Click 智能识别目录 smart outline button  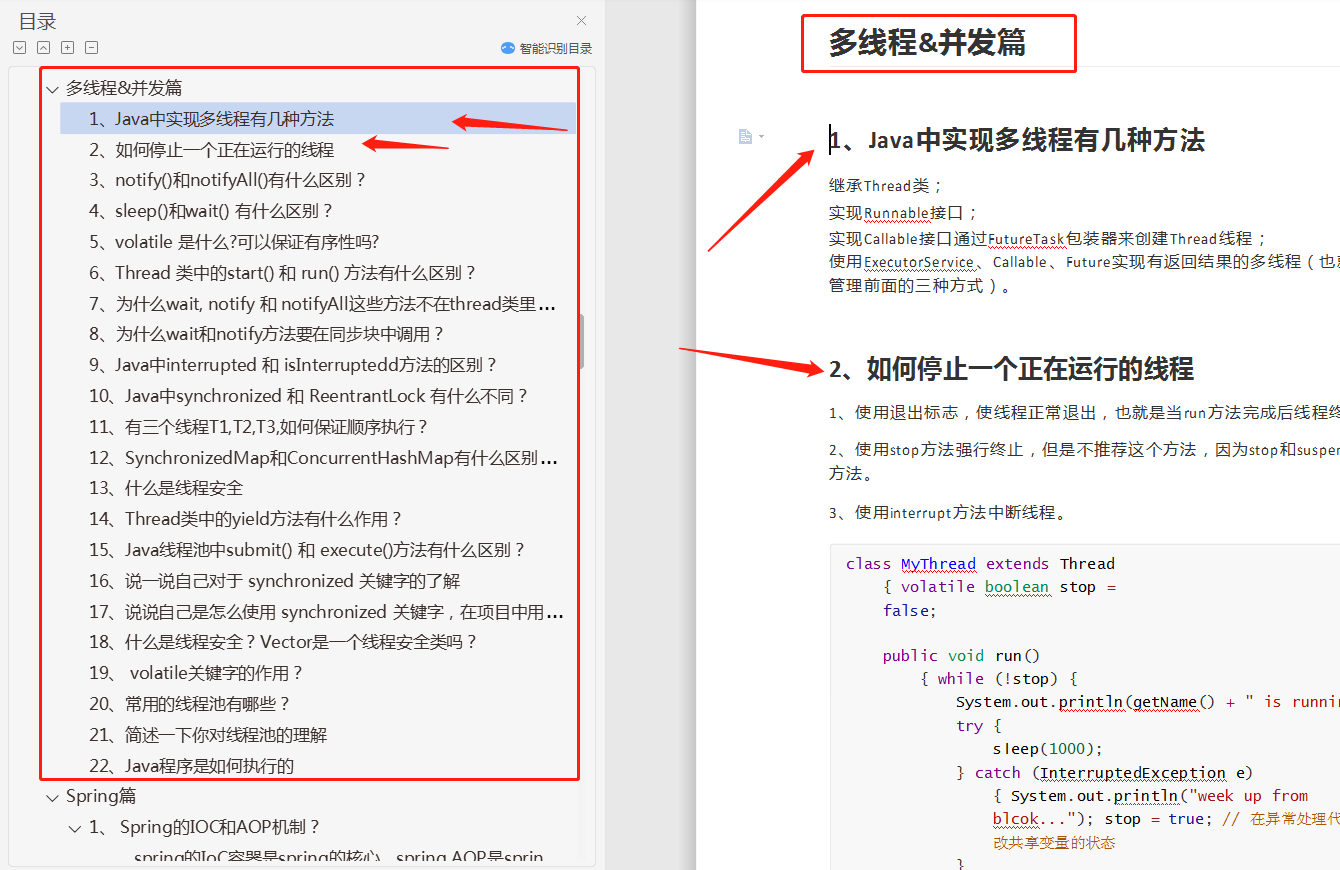point(546,48)
